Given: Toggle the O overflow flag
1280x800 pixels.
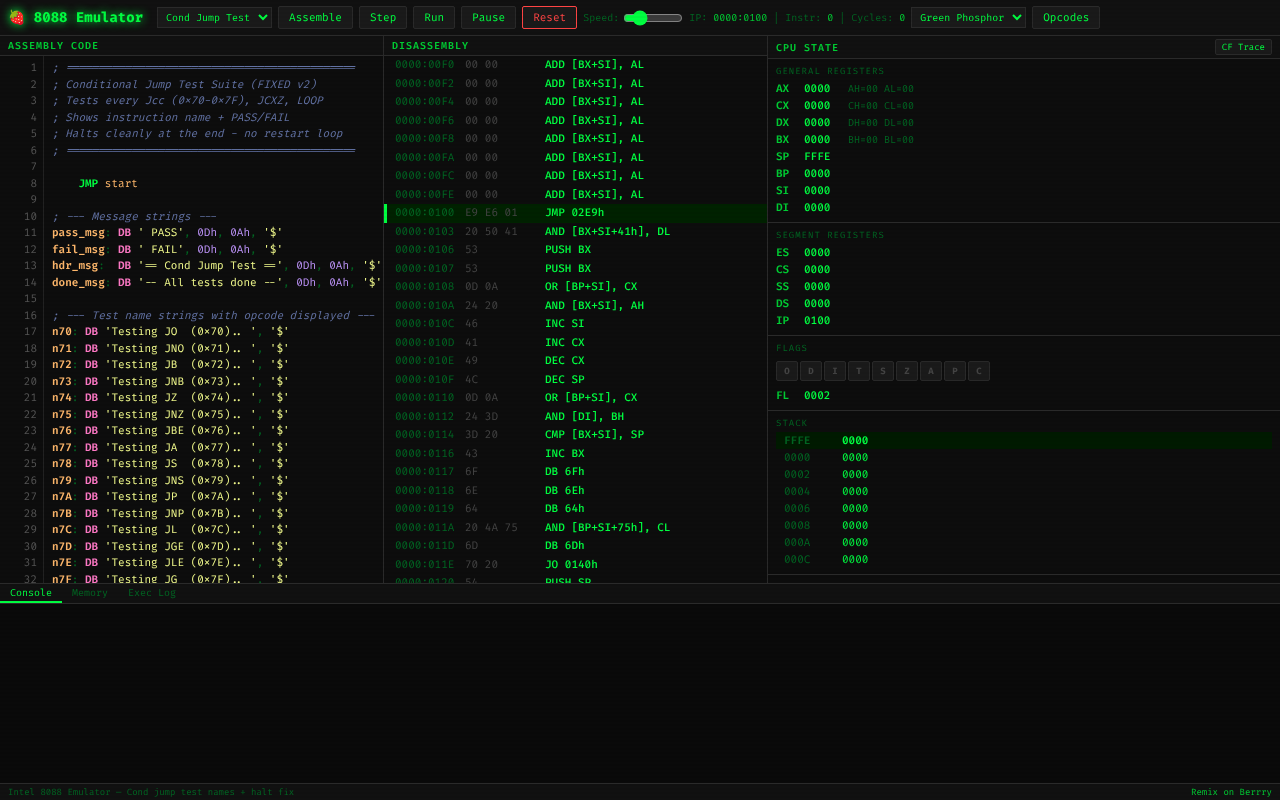Looking at the screenshot, I should coord(787,371).
